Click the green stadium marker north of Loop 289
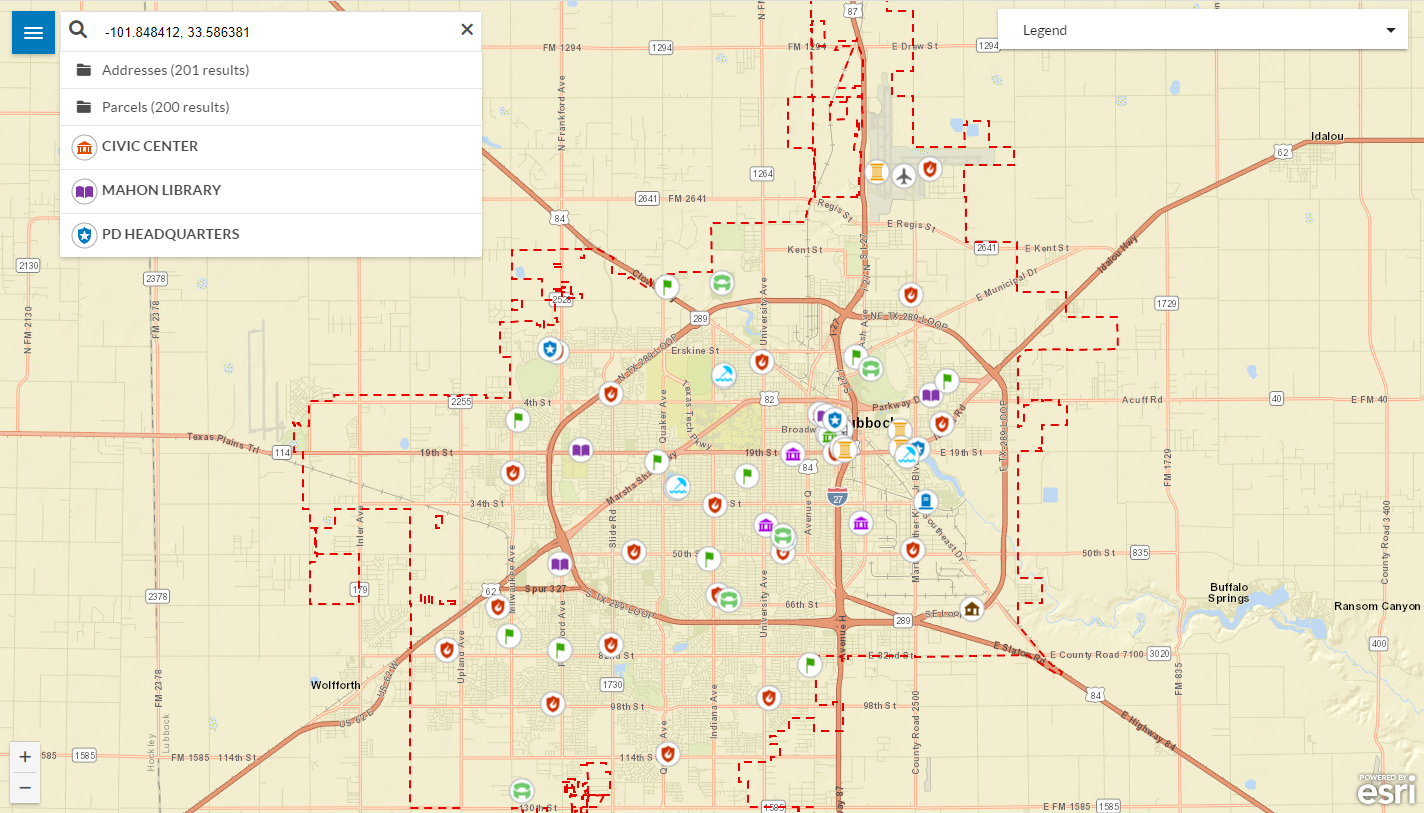The width and height of the screenshot is (1424, 813). [721, 283]
